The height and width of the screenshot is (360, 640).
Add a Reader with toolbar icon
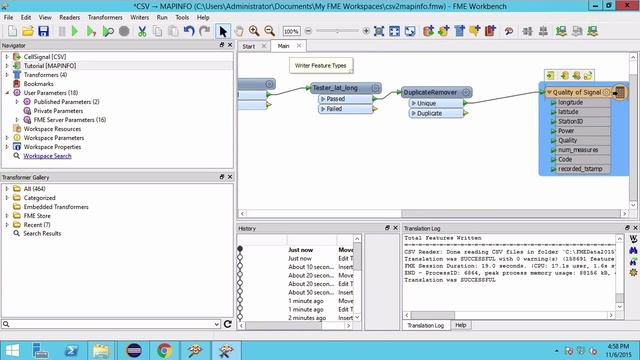pos(428,31)
